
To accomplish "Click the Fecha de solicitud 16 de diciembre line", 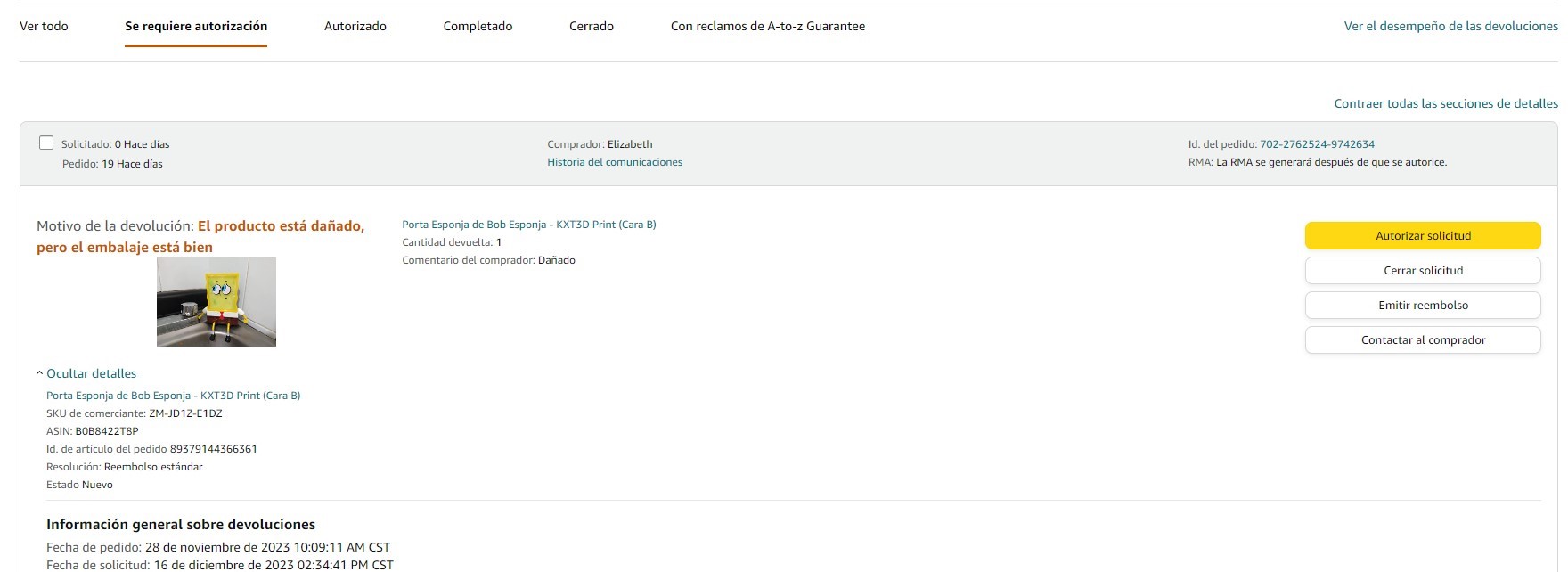I will [x=220, y=565].
